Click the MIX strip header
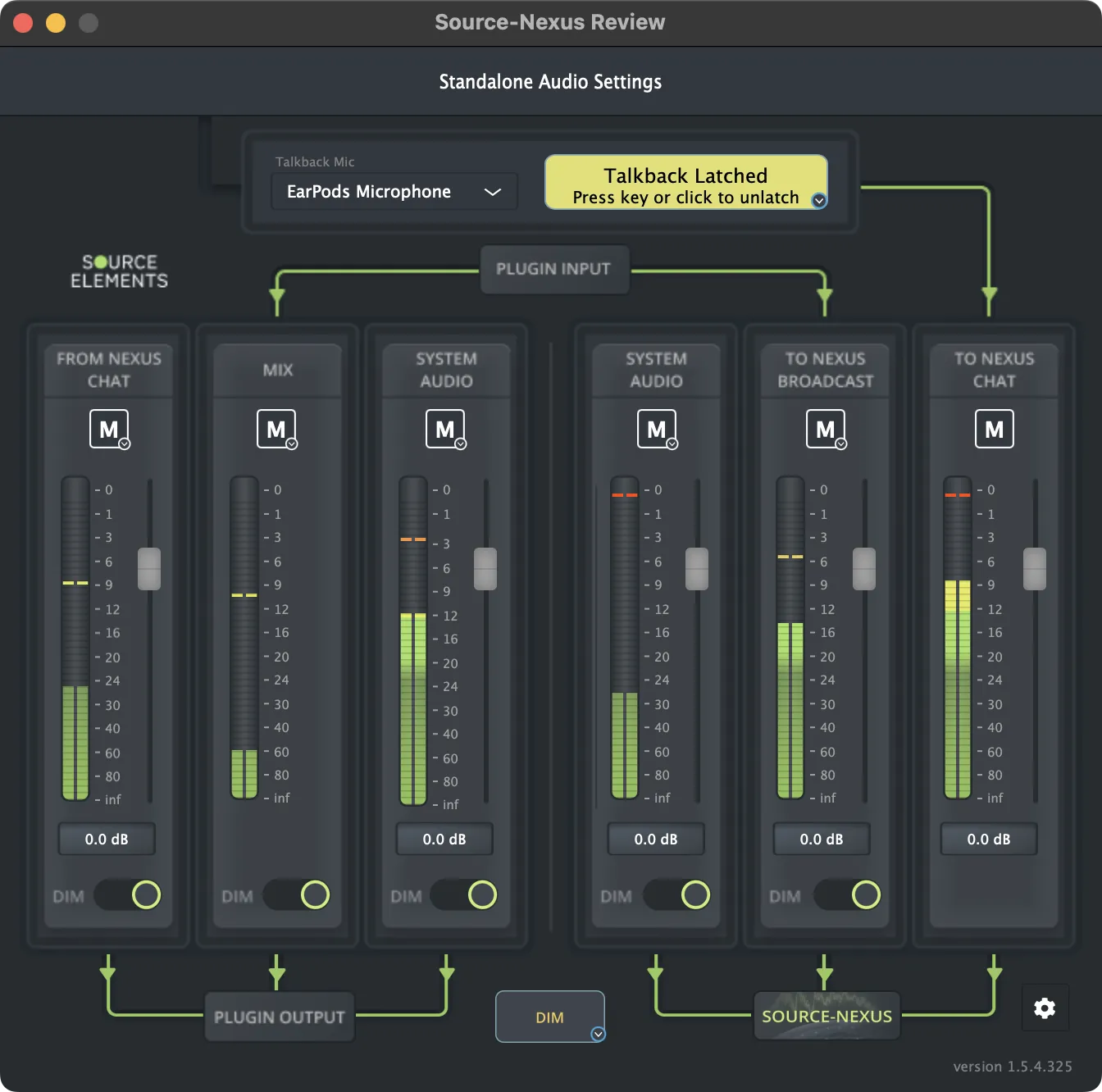This screenshot has height=1092, width=1102. tap(278, 370)
